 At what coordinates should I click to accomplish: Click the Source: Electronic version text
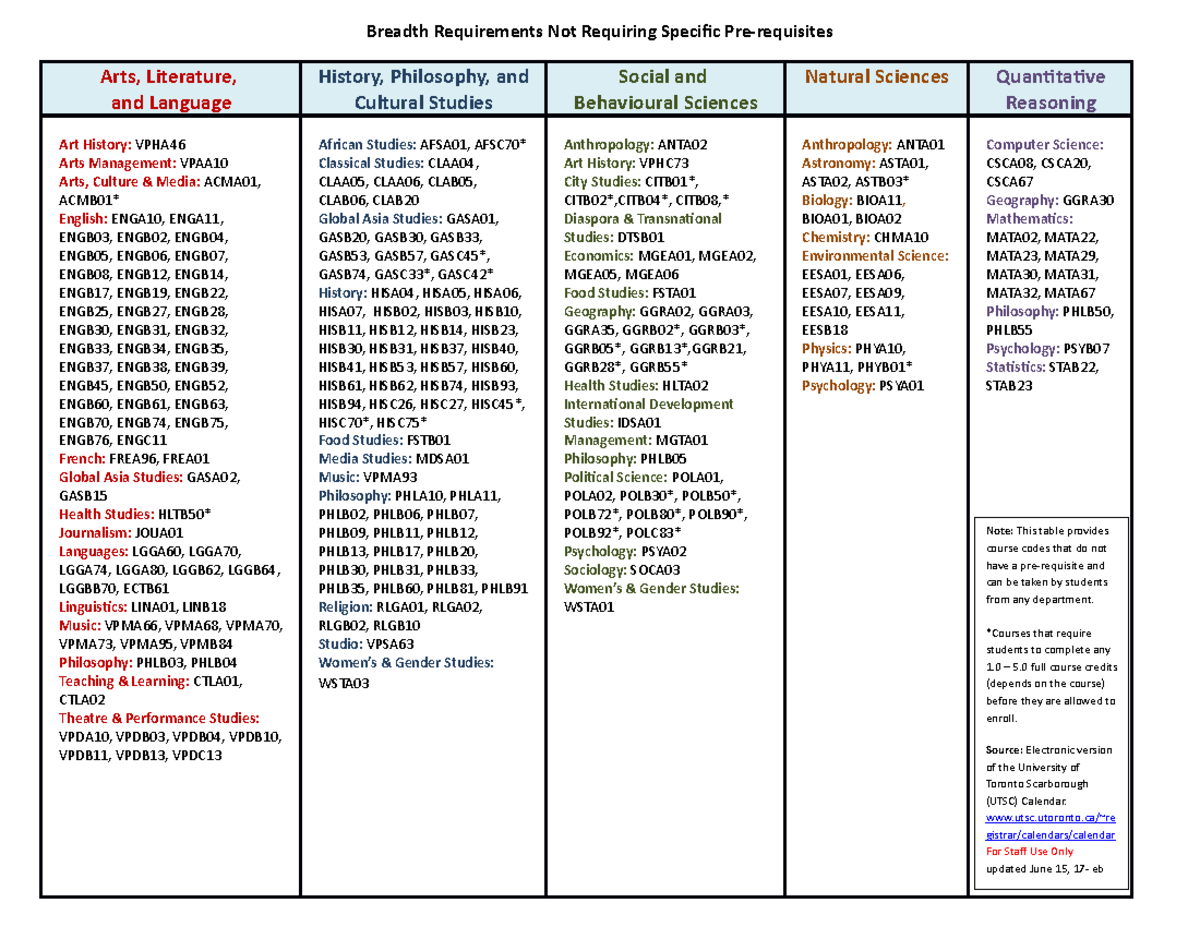1051,750
